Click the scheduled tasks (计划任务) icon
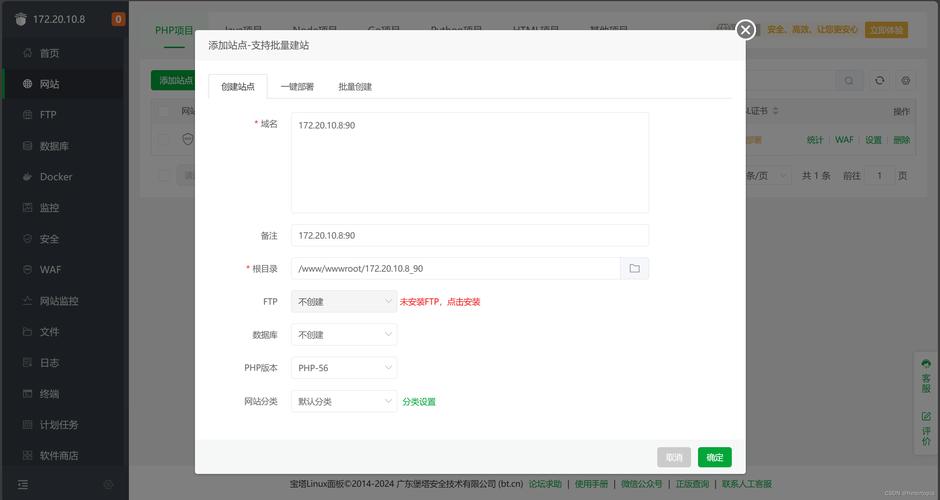This screenshot has height=500, width=940. pyautogui.click(x=27, y=424)
